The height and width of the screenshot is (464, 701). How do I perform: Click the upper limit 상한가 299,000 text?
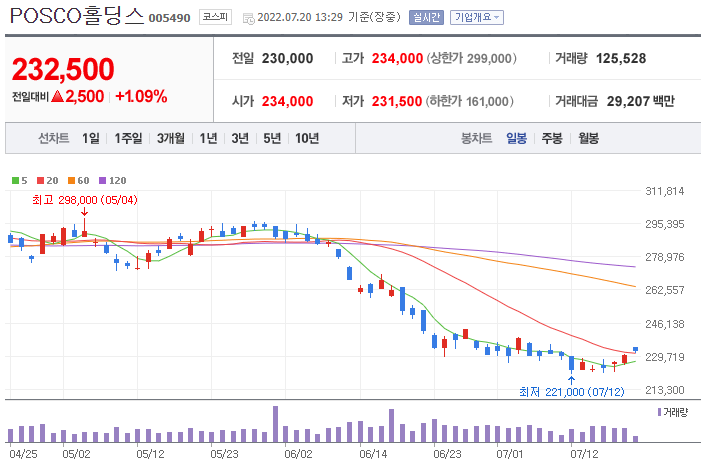(x=472, y=59)
